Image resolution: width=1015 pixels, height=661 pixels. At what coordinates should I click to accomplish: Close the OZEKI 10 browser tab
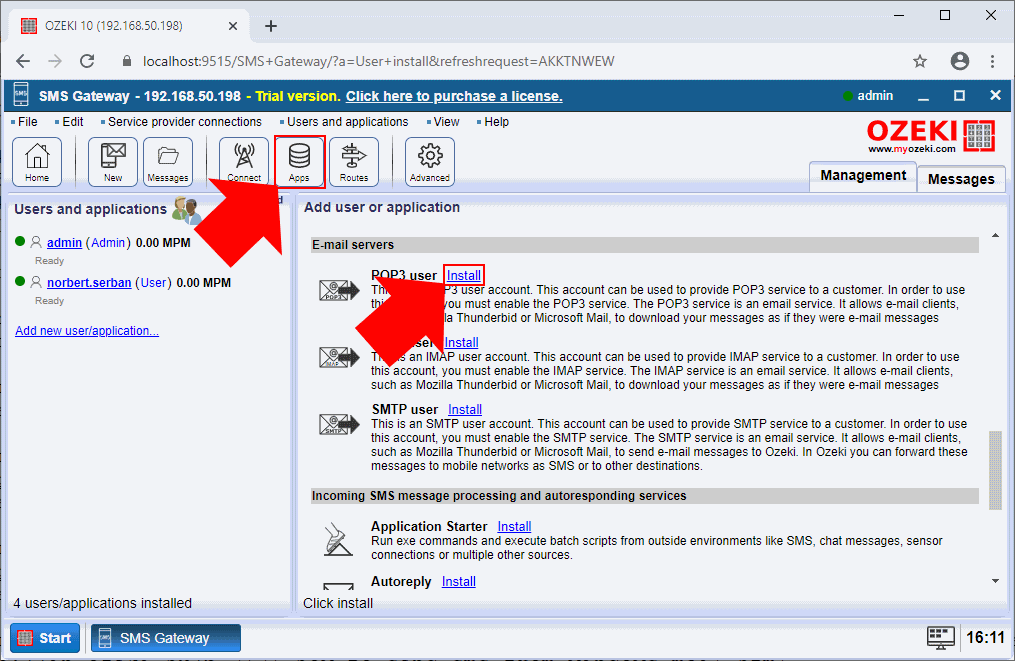pos(233,26)
